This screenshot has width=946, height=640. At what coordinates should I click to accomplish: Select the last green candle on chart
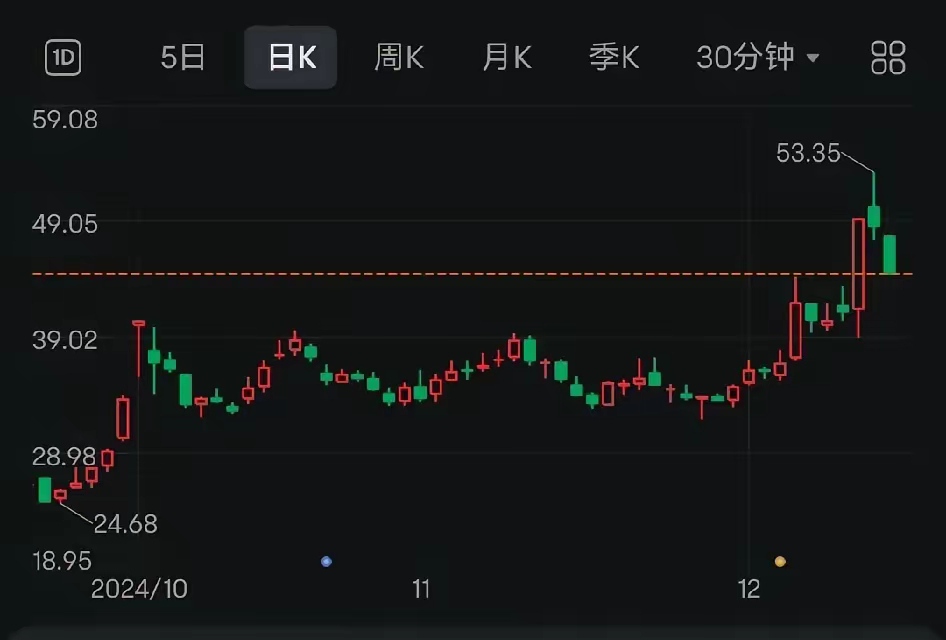coord(890,255)
